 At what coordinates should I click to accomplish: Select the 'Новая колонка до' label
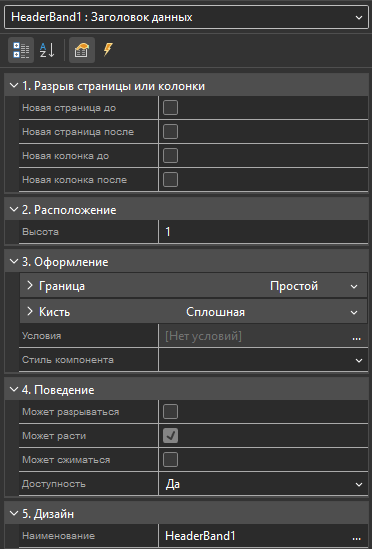66,156
